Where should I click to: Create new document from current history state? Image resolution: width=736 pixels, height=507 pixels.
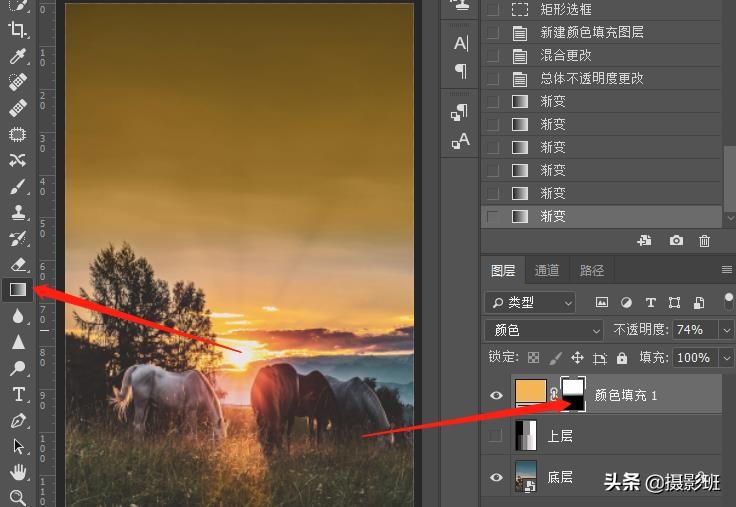tap(644, 241)
